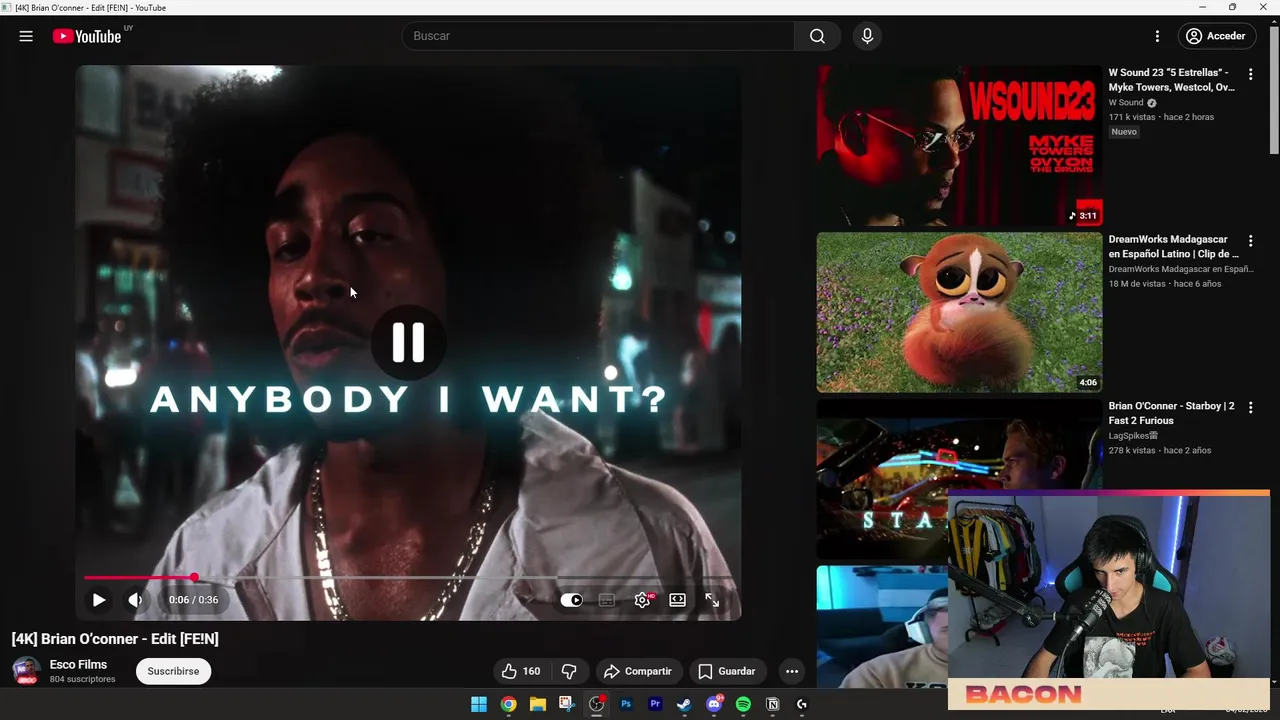
Task: Click the 'Nuevo' badge on W Sound video
Action: pyautogui.click(x=1124, y=132)
